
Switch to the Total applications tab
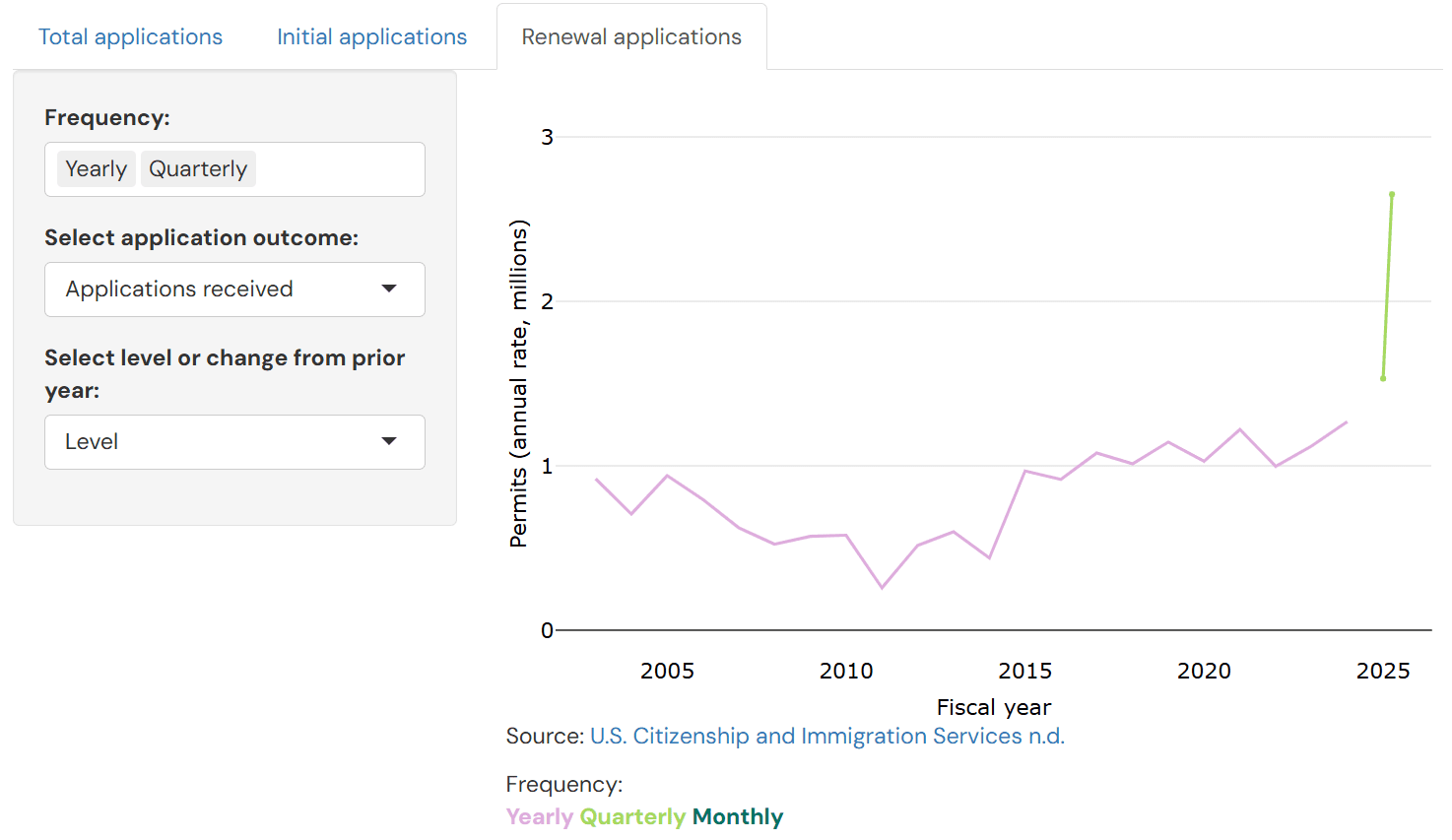pos(130,36)
